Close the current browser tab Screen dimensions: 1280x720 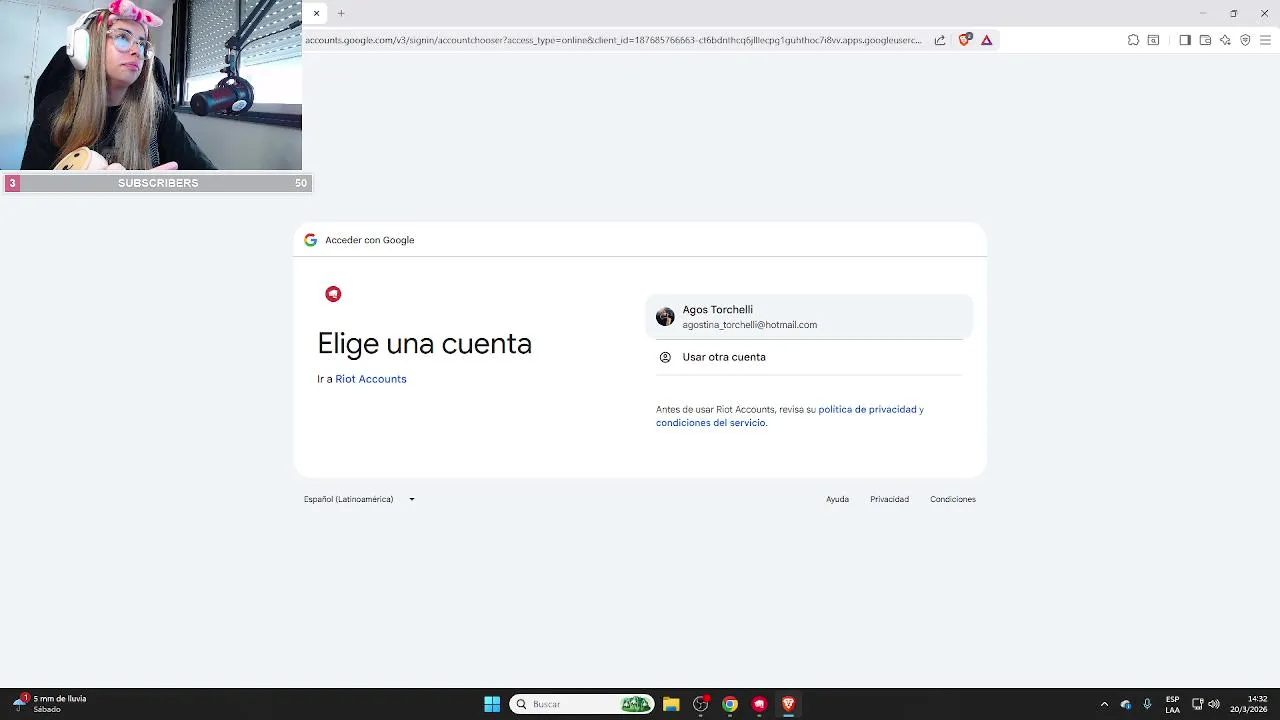pyautogui.click(x=316, y=13)
